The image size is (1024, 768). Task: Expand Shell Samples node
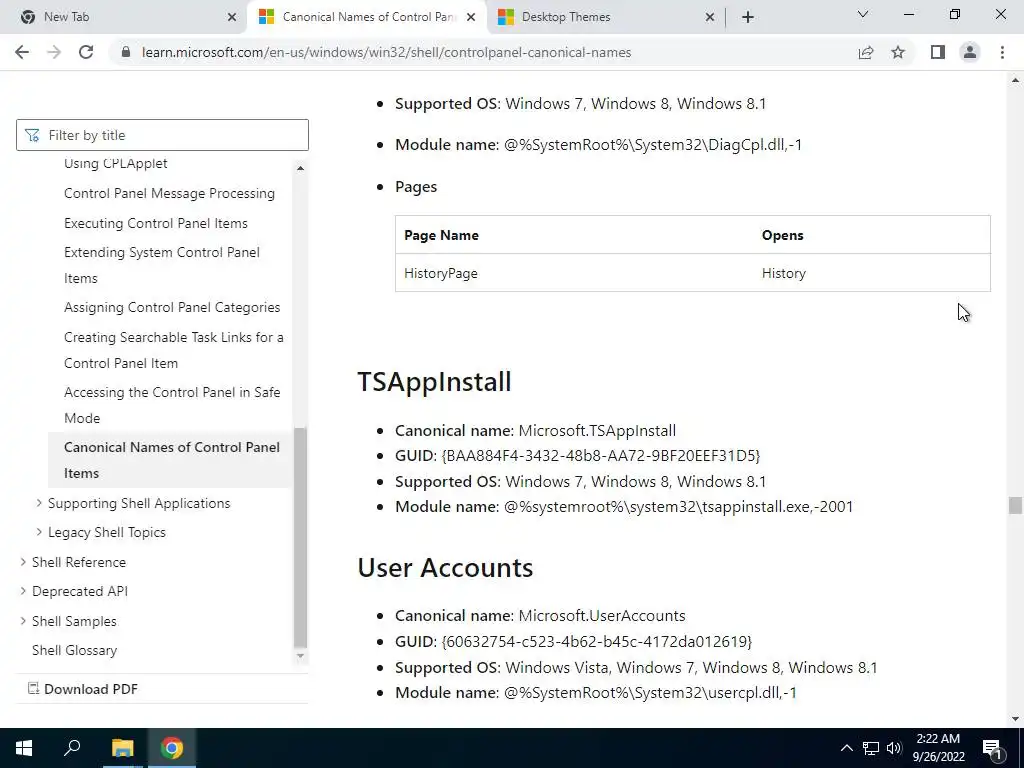click(x=23, y=621)
